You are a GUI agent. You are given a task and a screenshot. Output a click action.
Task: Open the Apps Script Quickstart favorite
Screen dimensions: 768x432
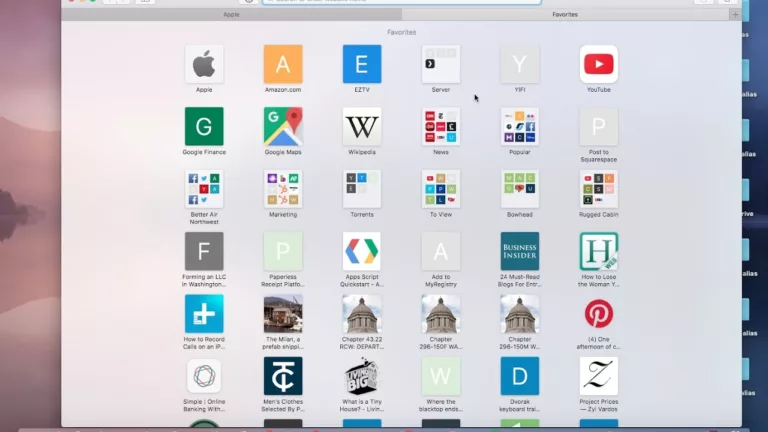click(x=362, y=251)
